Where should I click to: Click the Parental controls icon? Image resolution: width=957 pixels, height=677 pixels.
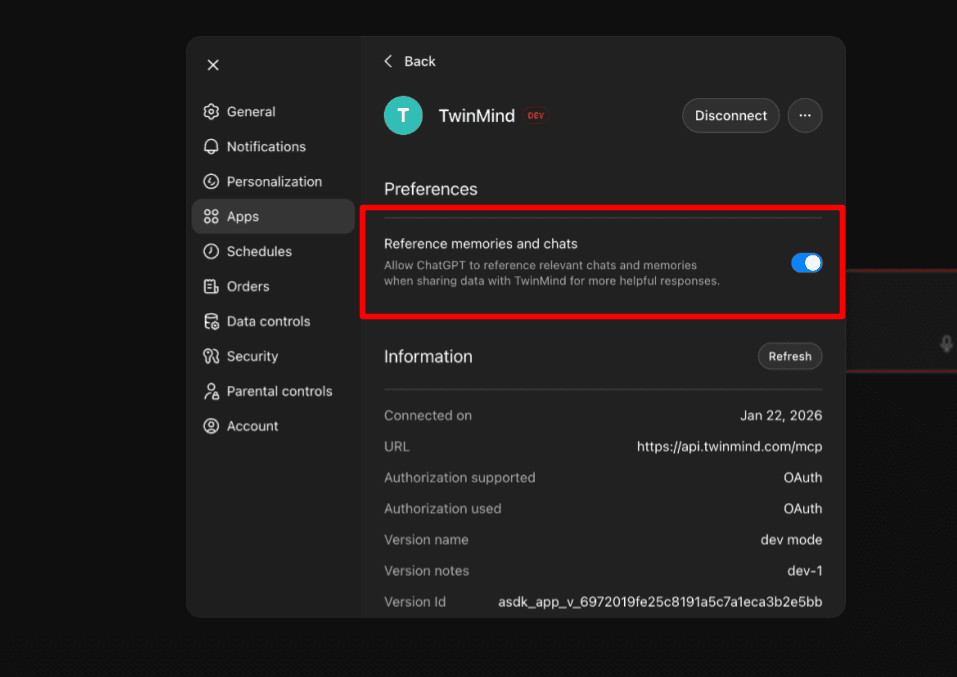click(x=211, y=391)
